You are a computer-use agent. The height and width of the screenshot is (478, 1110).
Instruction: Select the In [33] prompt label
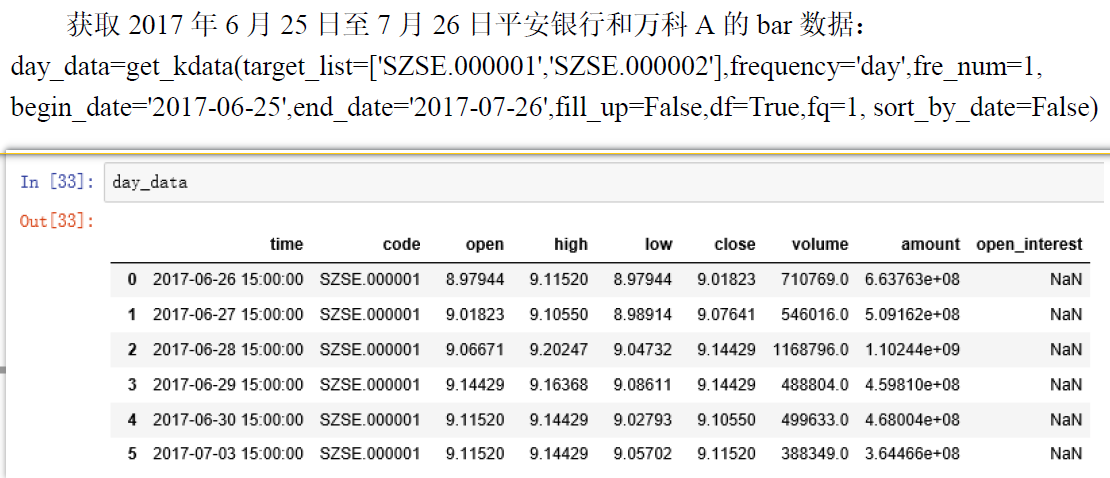[x=57, y=182]
